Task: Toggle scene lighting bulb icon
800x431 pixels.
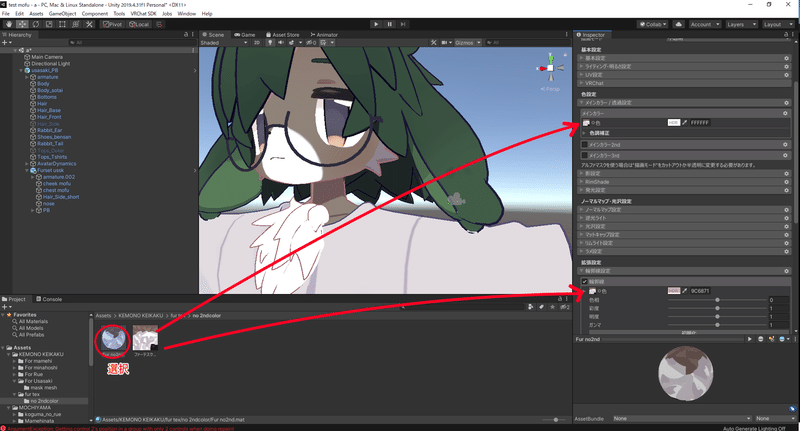Action: pos(270,42)
